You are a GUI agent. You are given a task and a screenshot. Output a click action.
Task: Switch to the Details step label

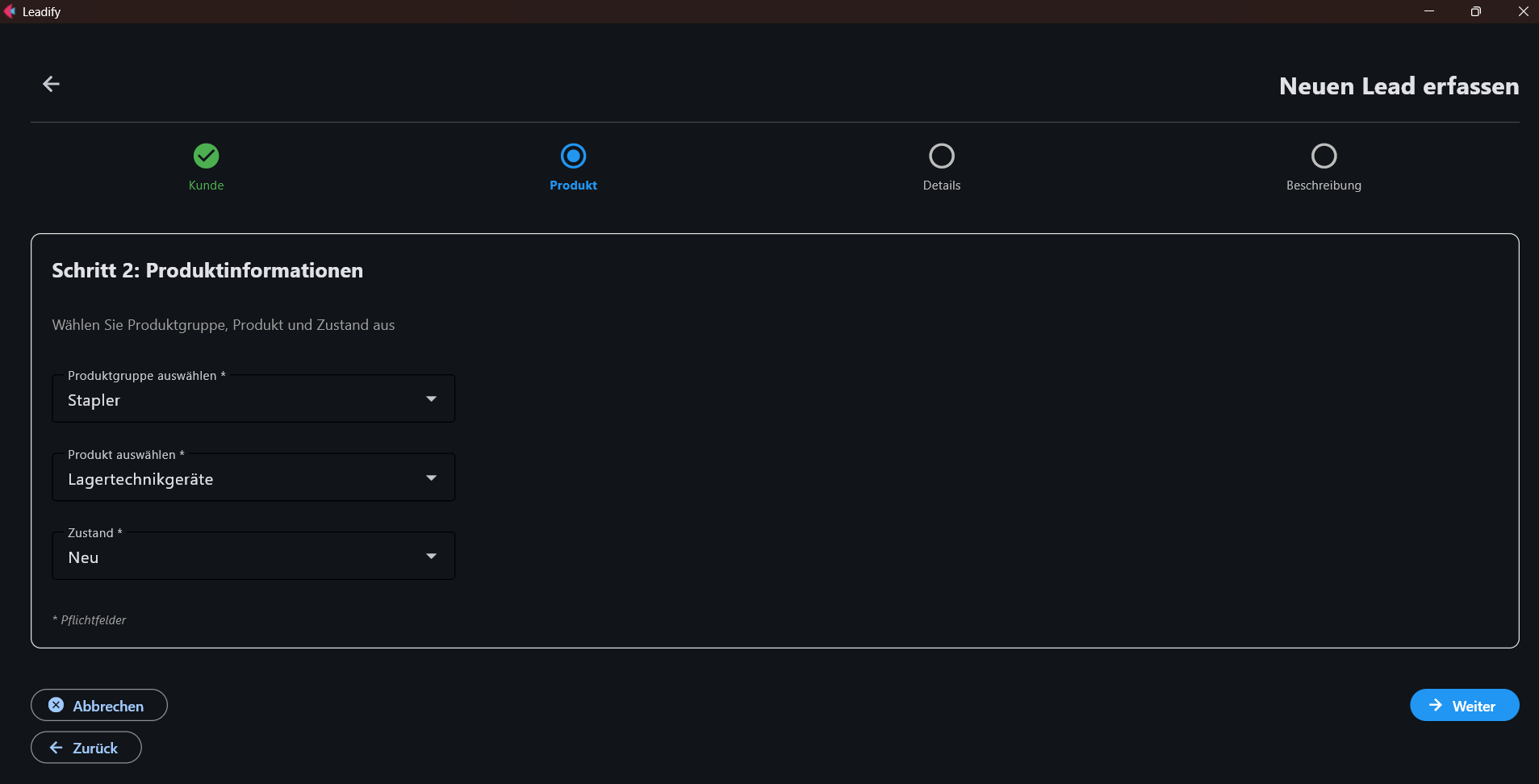pyautogui.click(x=941, y=186)
